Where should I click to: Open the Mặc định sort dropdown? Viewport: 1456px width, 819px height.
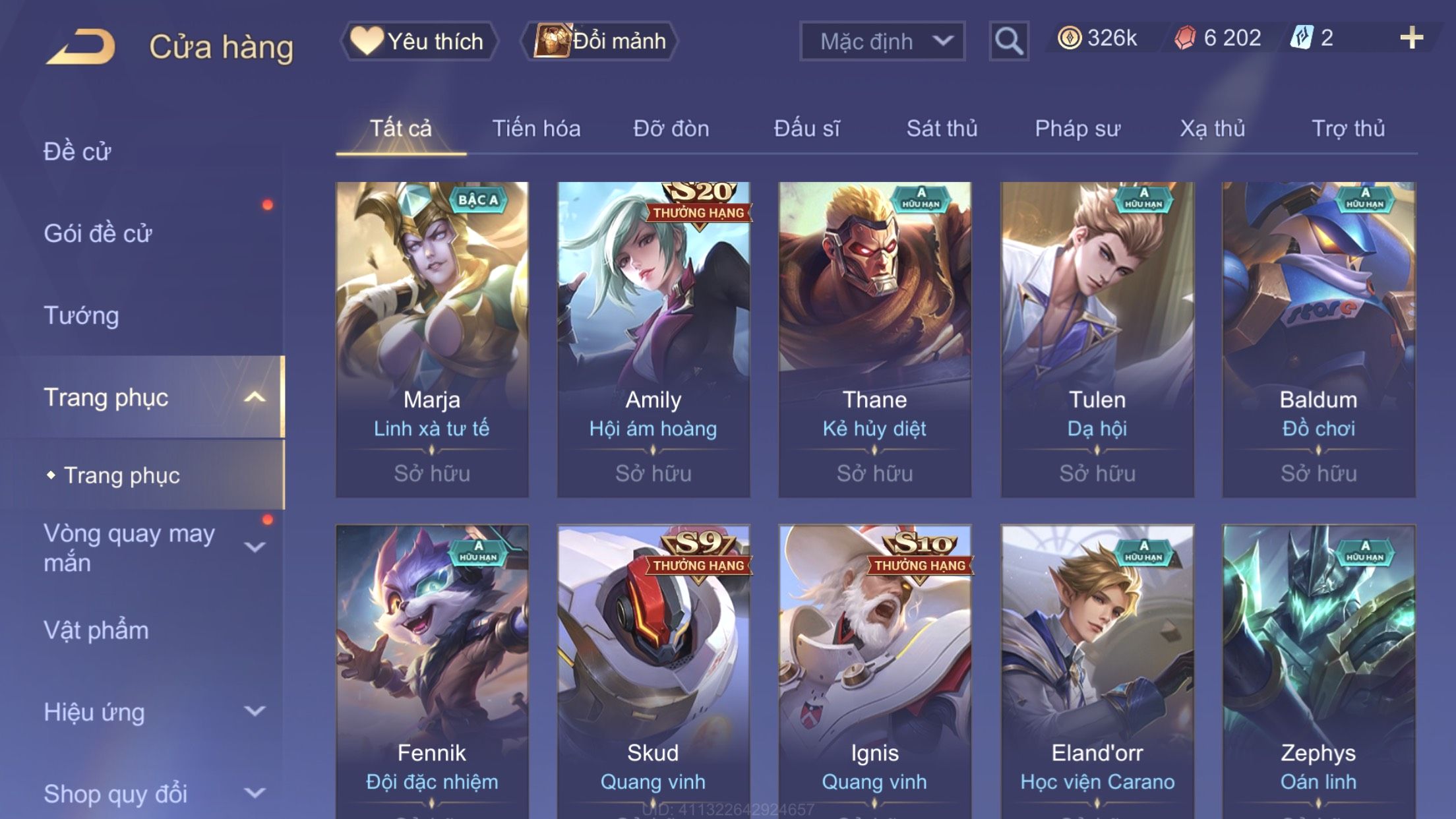point(882,41)
